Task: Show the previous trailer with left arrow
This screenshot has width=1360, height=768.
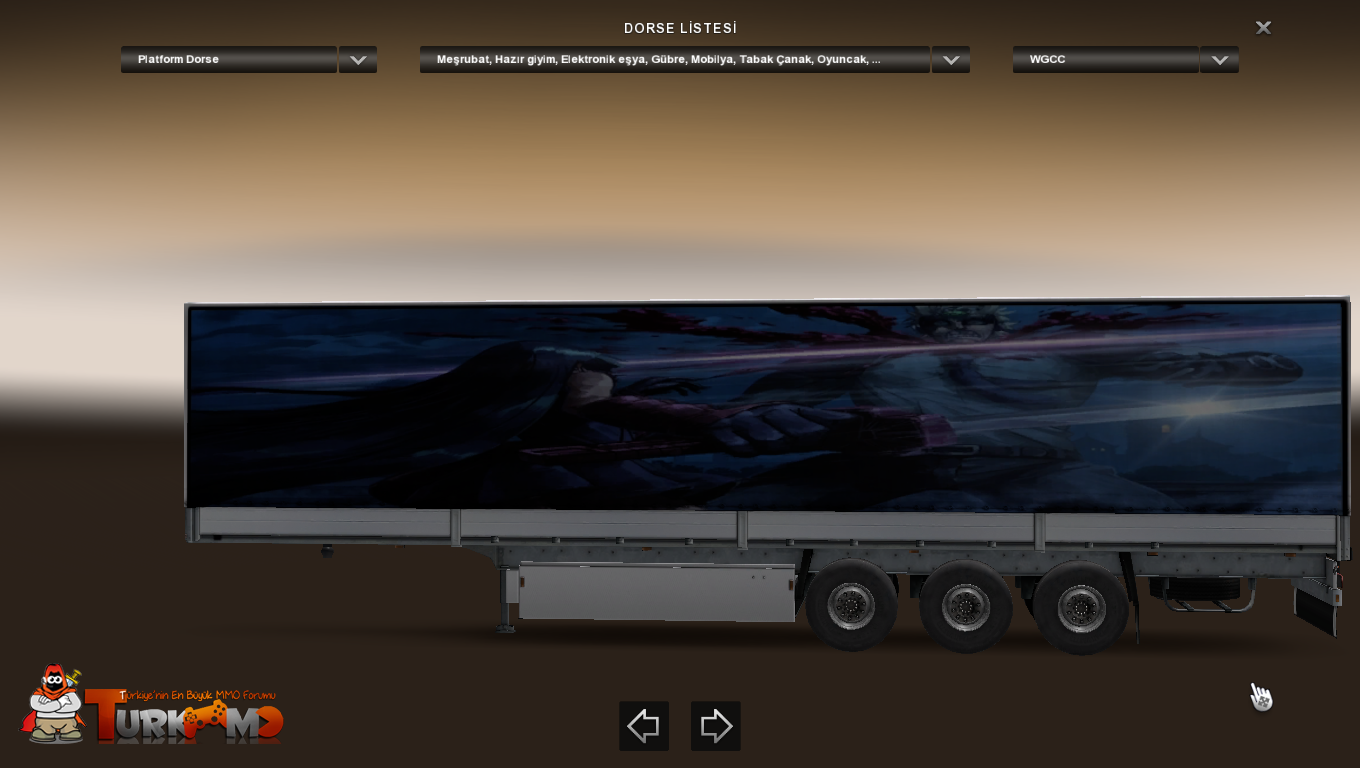Action: point(644,726)
